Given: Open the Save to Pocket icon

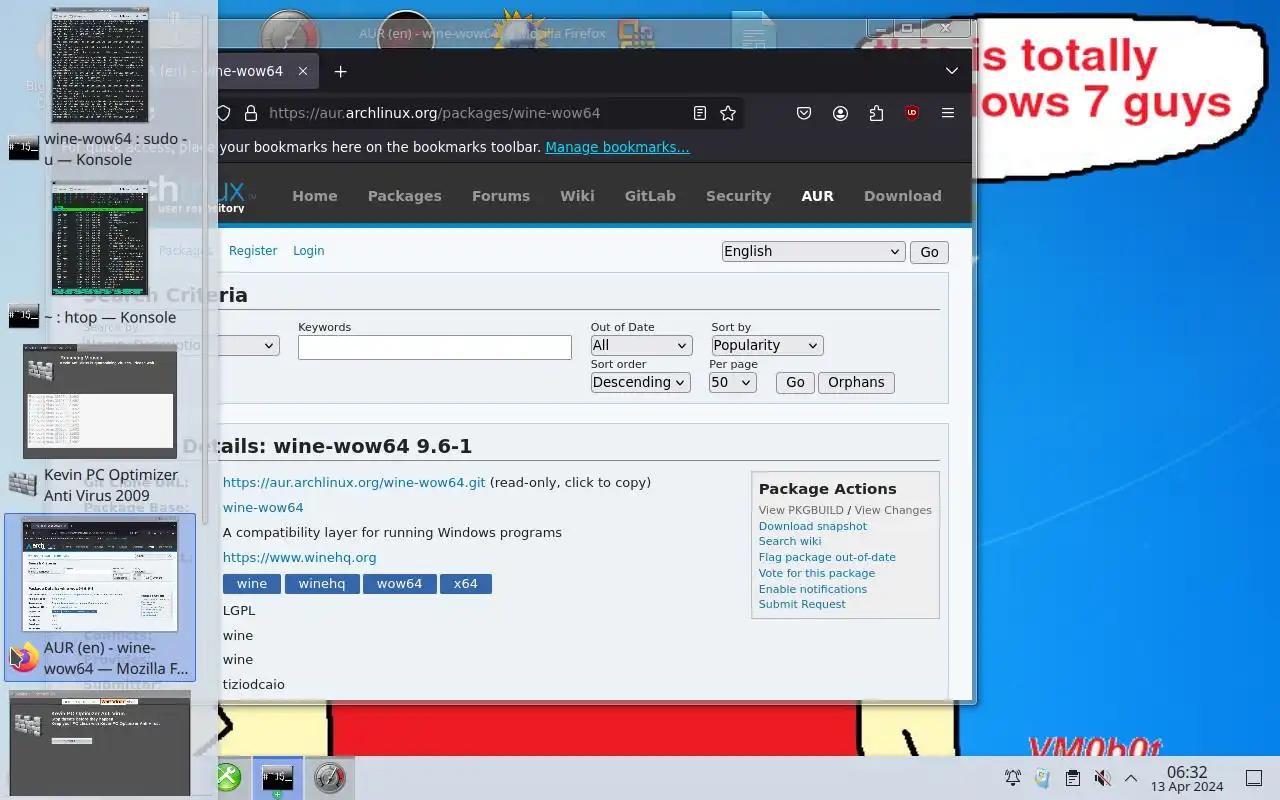Looking at the screenshot, I should click(x=804, y=113).
